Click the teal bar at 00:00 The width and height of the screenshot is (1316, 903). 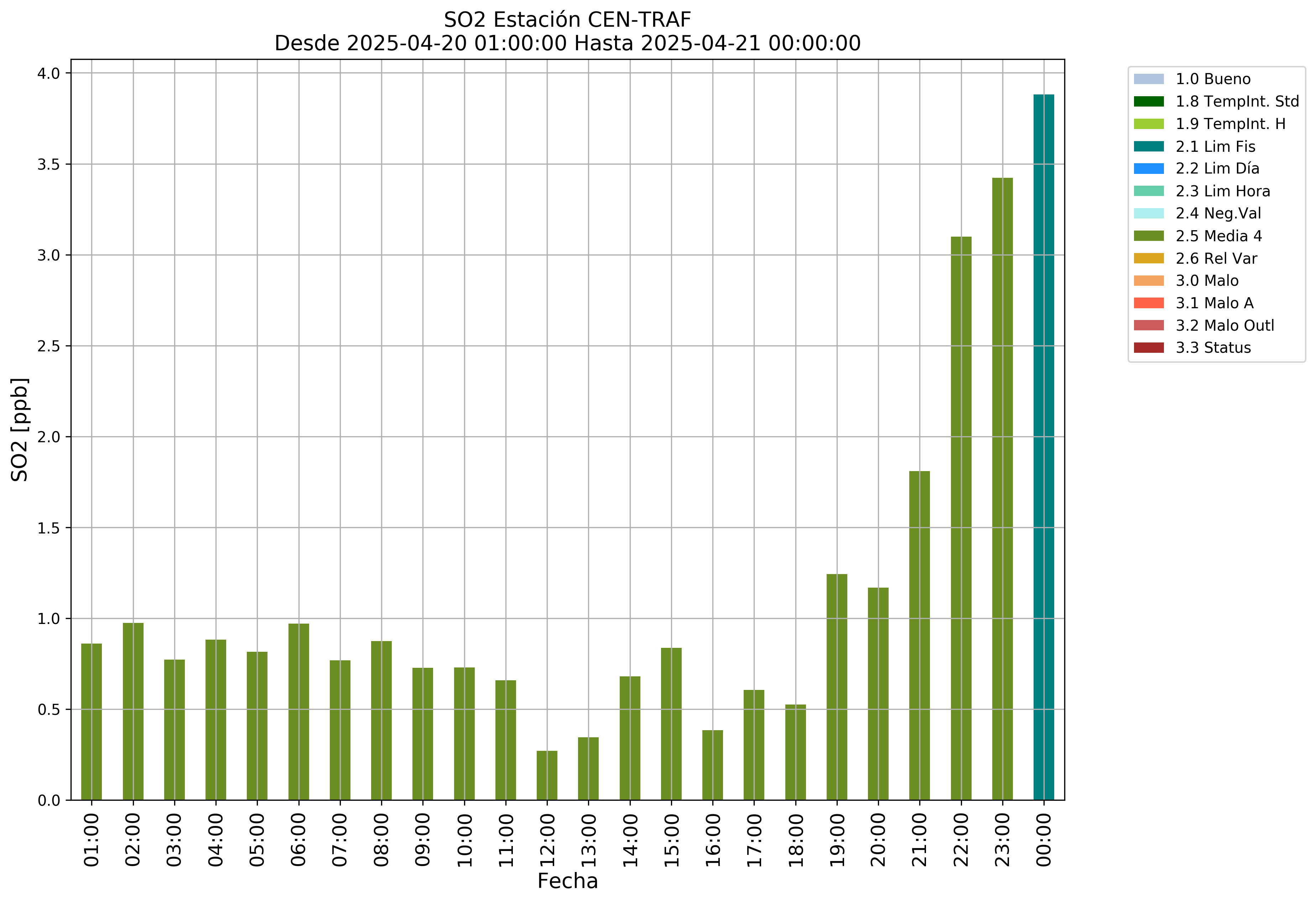click(x=1044, y=448)
